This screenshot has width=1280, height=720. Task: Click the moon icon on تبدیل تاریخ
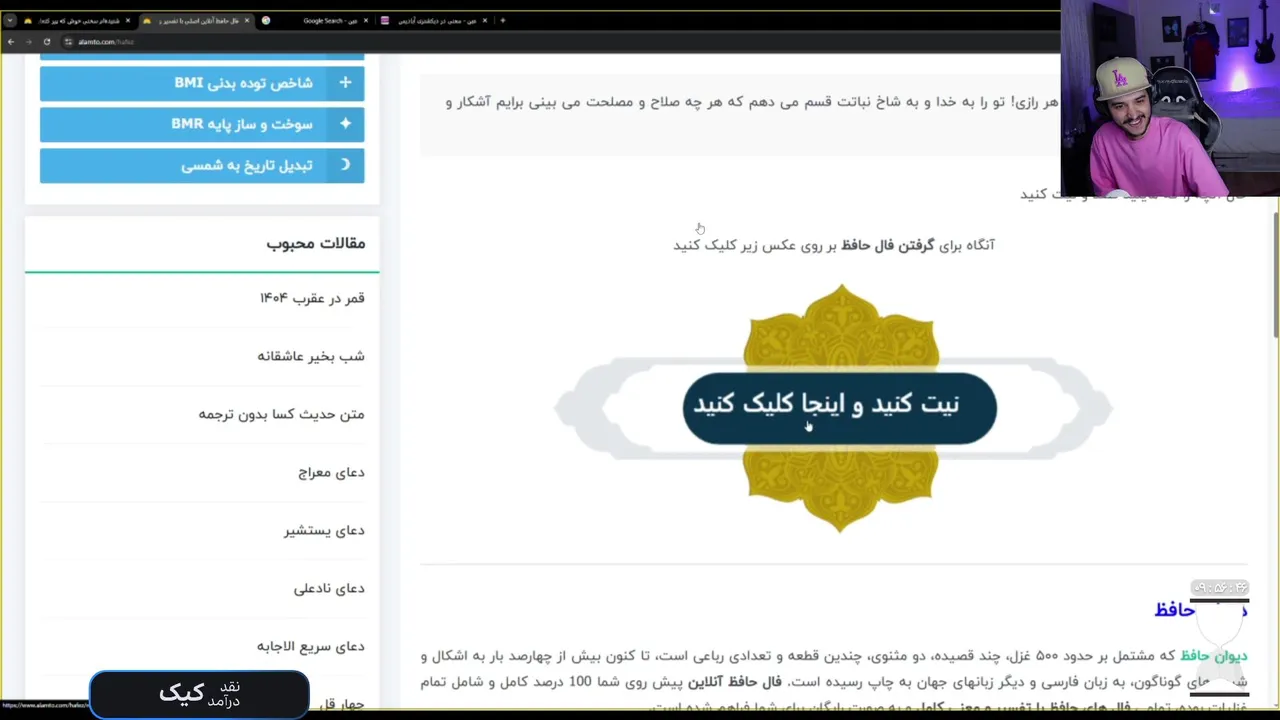[345, 165]
